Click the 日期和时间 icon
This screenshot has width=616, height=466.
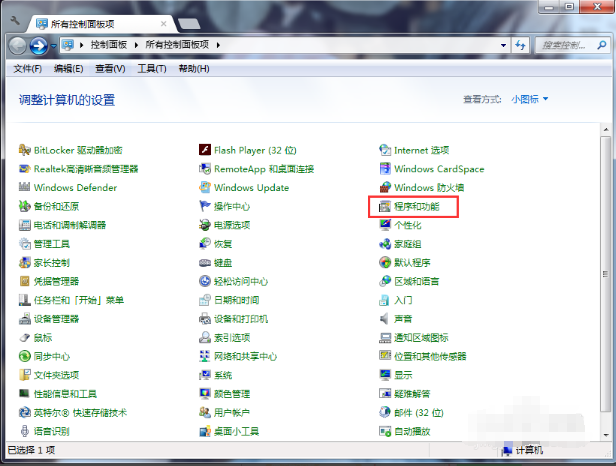(205, 300)
